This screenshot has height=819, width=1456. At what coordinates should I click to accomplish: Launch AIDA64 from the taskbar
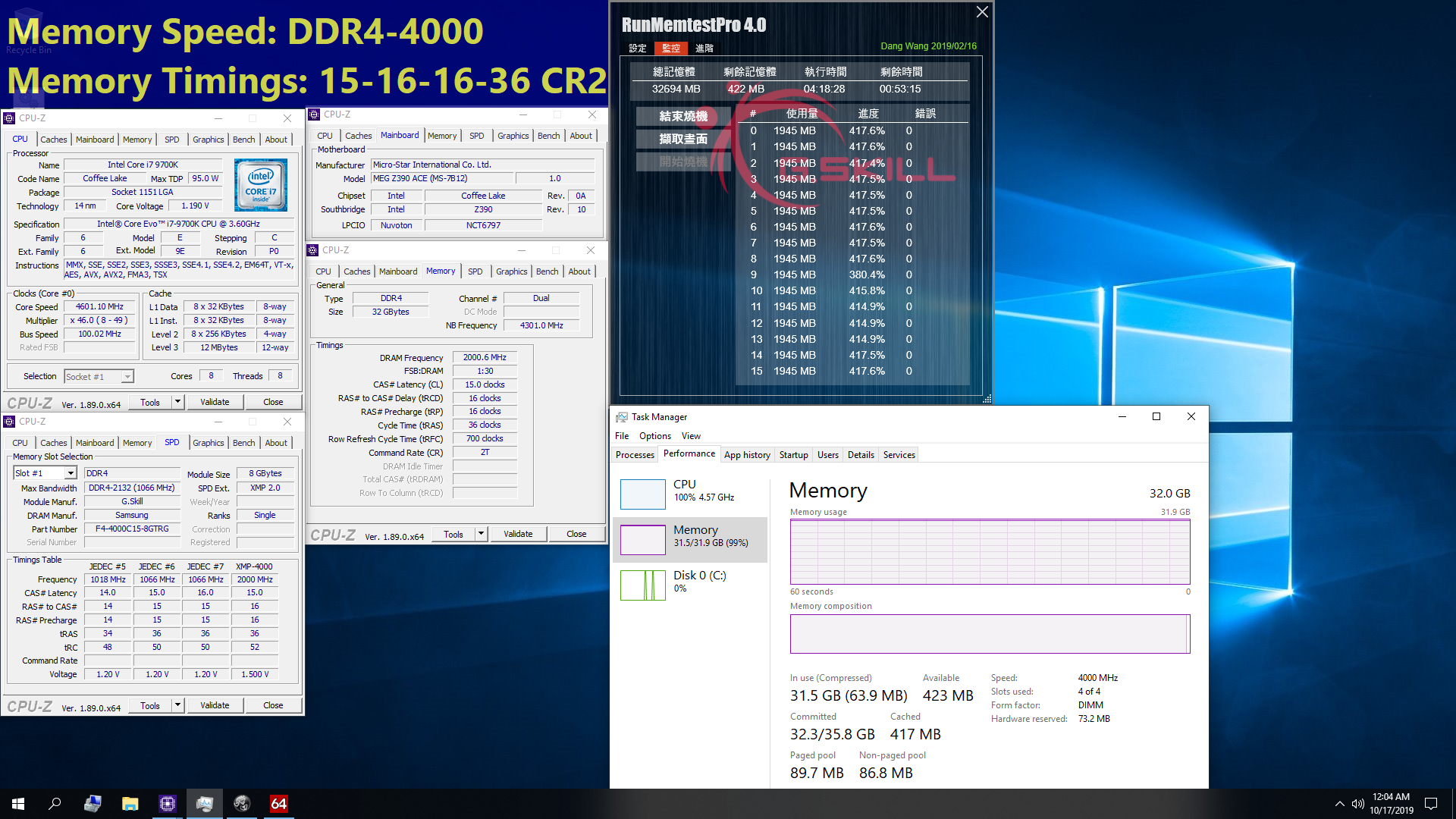[x=278, y=803]
